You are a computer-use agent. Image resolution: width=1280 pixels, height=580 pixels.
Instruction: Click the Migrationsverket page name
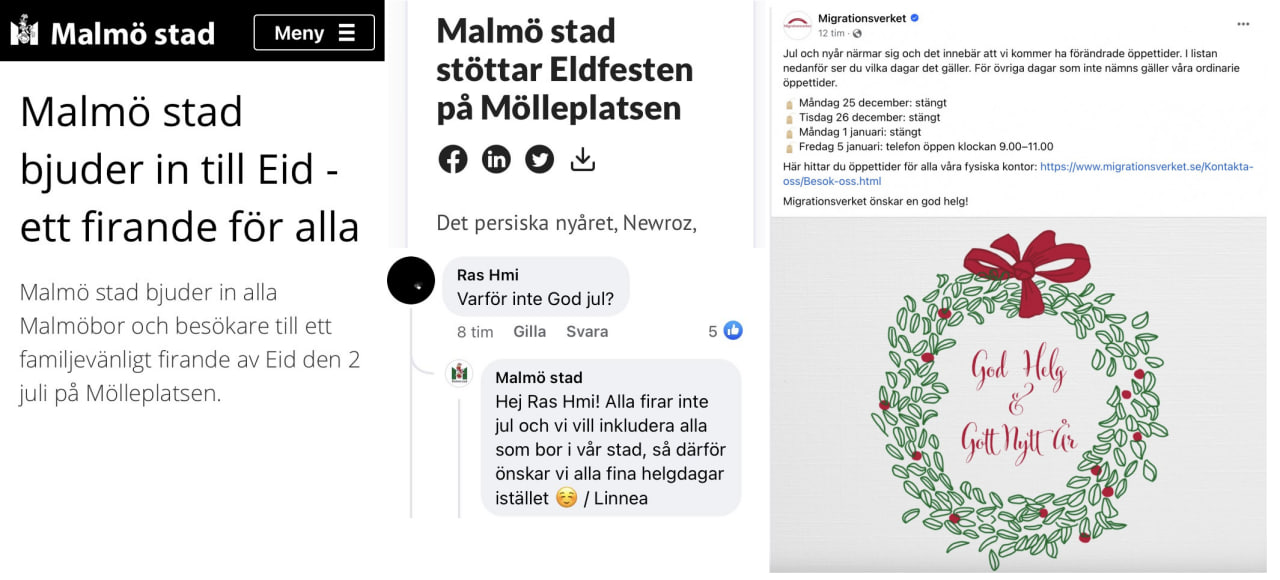861,18
